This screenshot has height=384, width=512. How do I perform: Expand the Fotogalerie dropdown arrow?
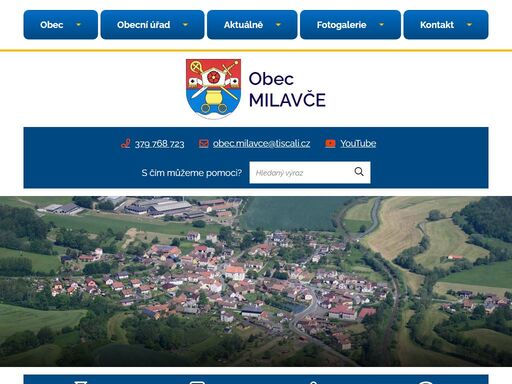coord(382,25)
